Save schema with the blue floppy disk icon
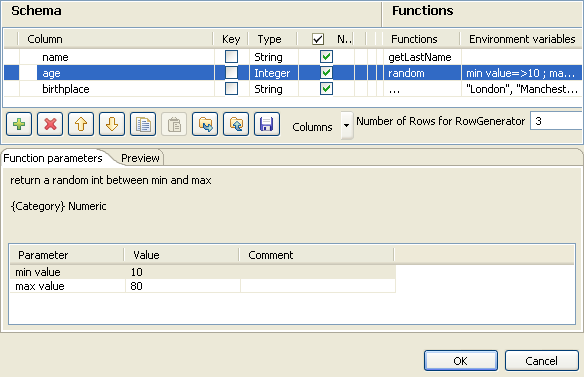Image resolution: width=584 pixels, height=377 pixels. (267, 124)
